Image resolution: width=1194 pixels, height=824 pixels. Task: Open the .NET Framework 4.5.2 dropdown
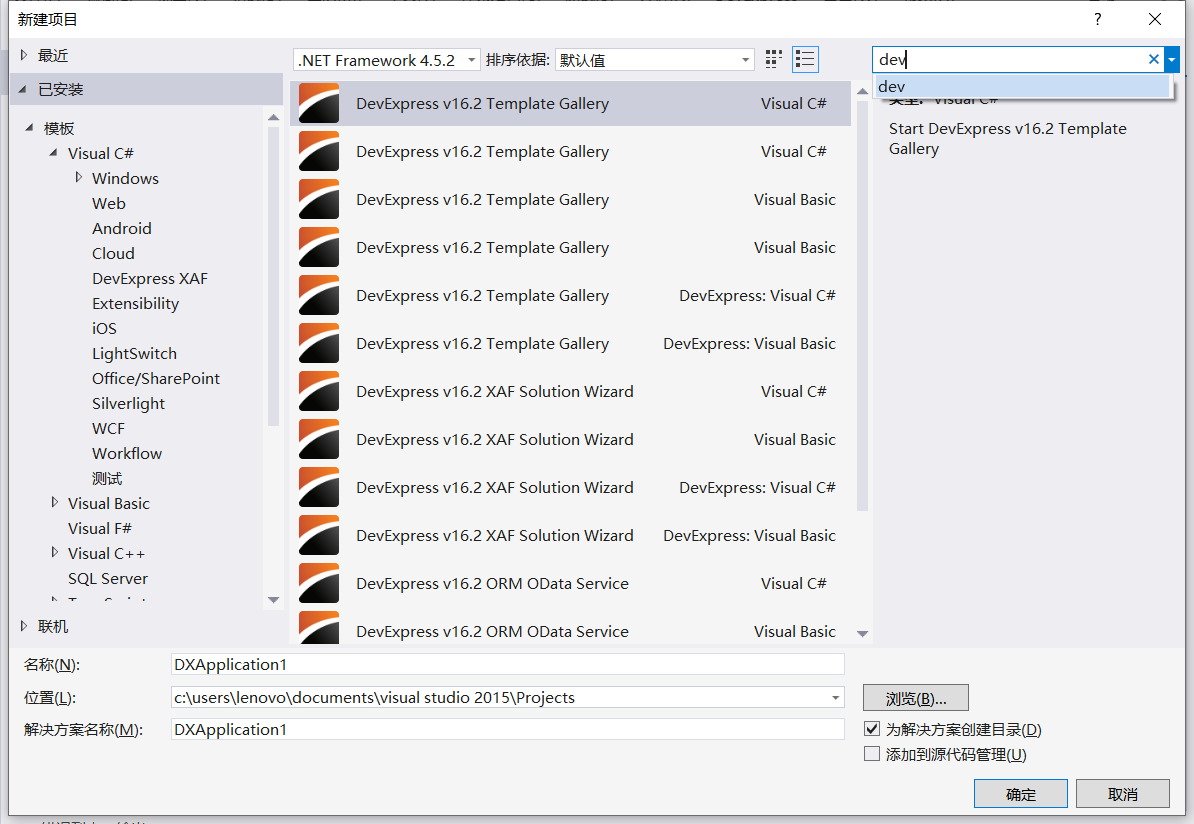(387, 60)
